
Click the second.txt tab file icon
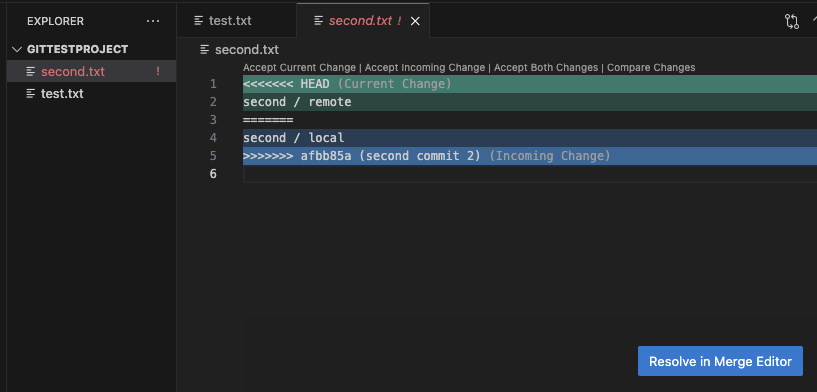[318, 21]
